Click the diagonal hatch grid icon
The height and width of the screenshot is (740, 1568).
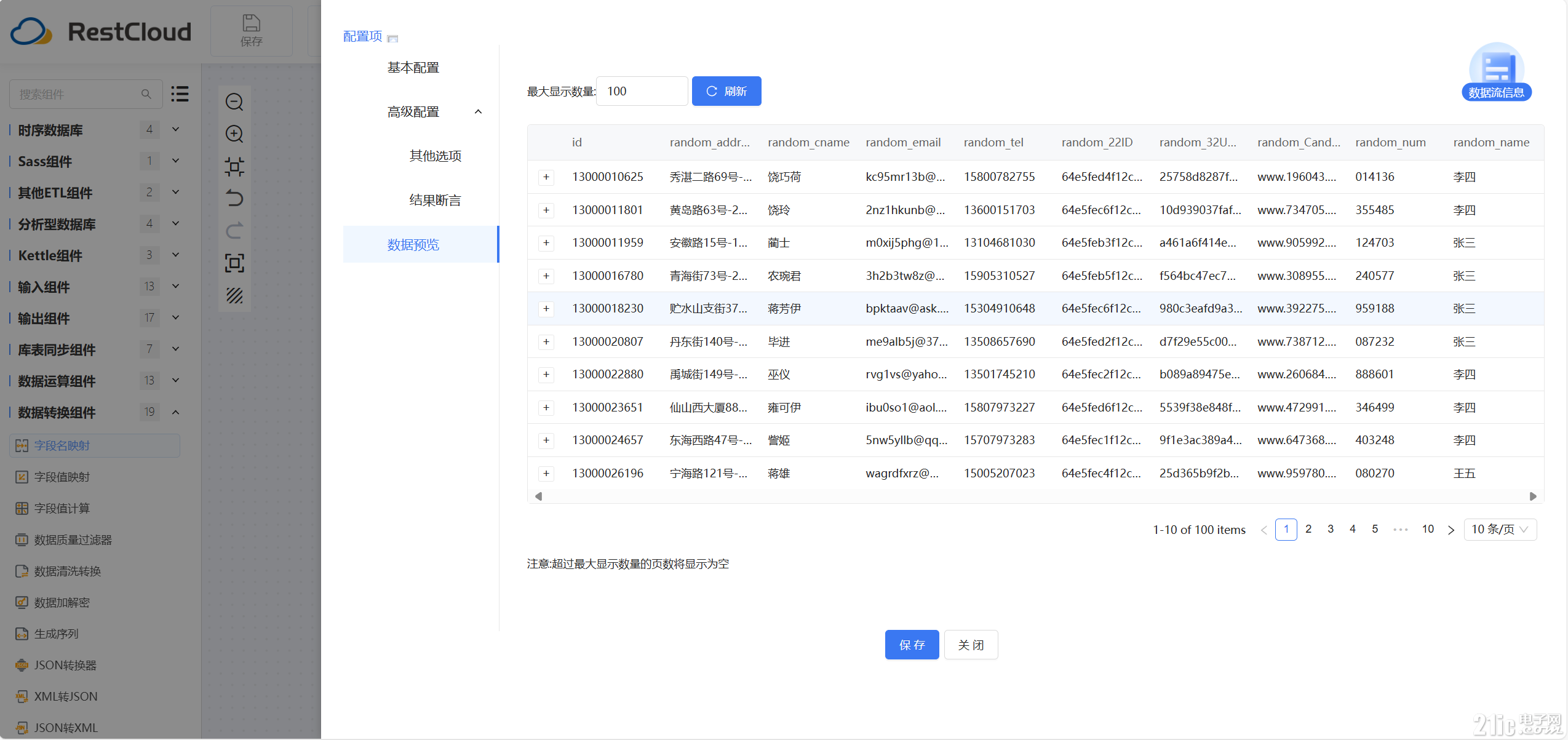(234, 296)
